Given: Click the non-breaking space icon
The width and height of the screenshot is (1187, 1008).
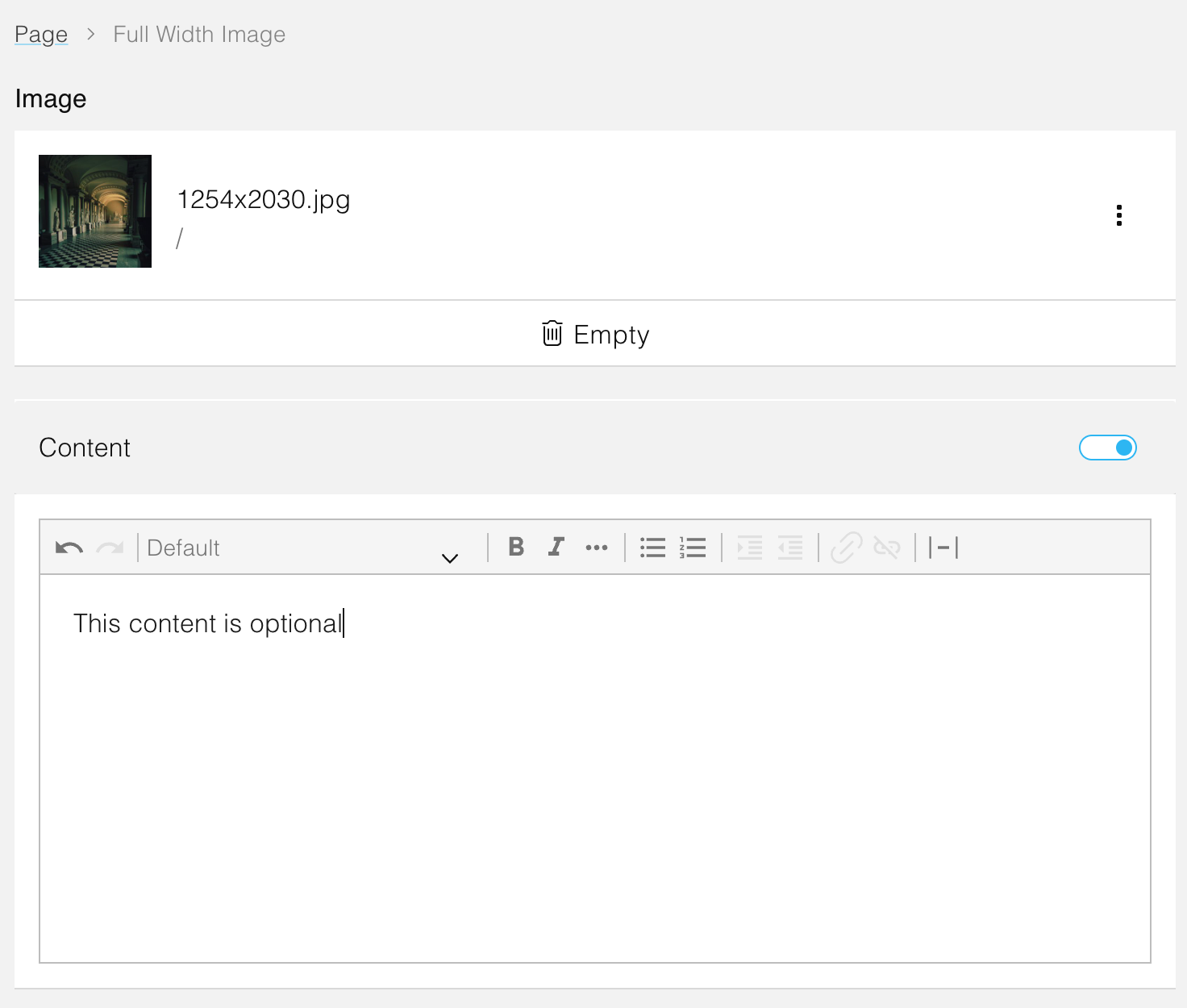Looking at the screenshot, I should point(943,548).
